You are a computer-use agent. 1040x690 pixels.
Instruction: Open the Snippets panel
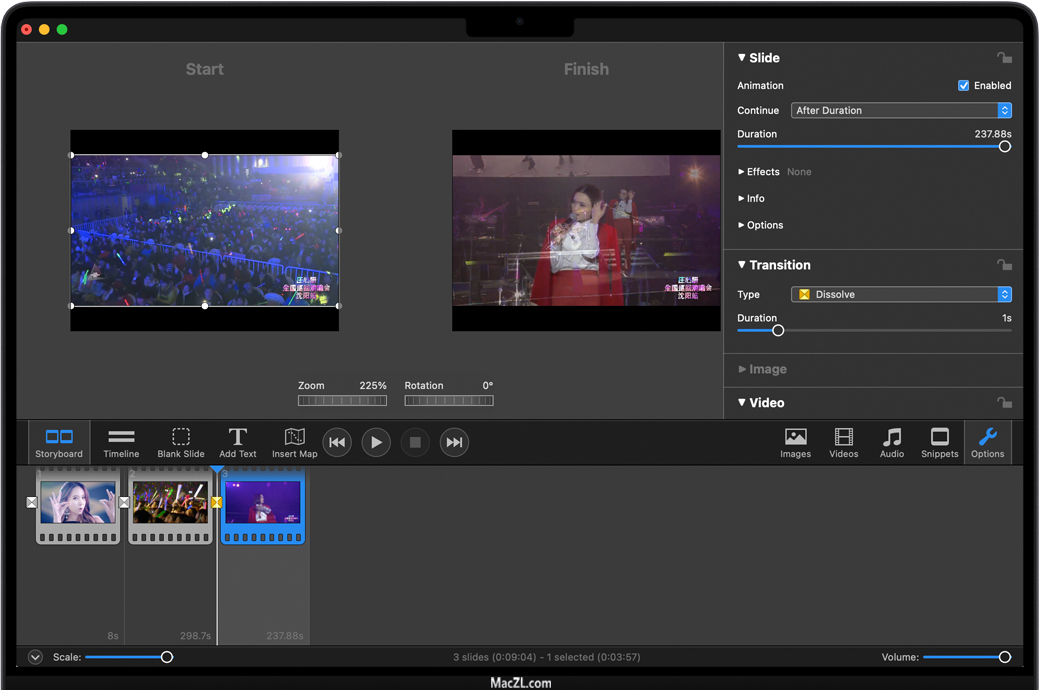coord(940,442)
